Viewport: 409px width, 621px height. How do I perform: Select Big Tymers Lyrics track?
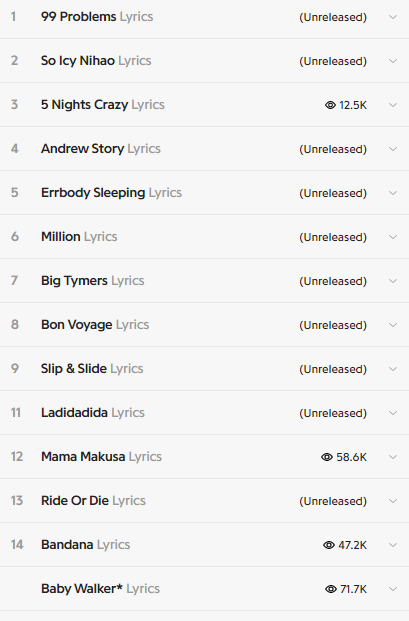92,280
